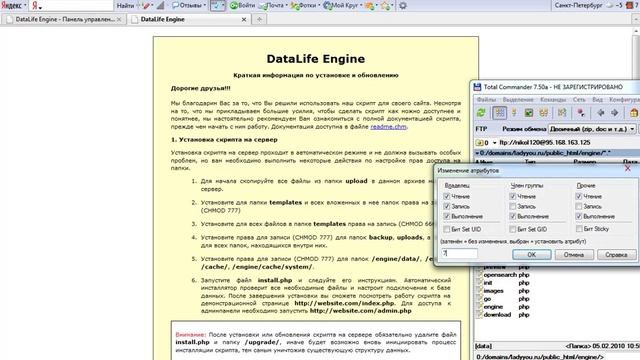
Task: Open the settings gear in Yandex toolbar
Action: pyautogui.click(x=403, y=6)
